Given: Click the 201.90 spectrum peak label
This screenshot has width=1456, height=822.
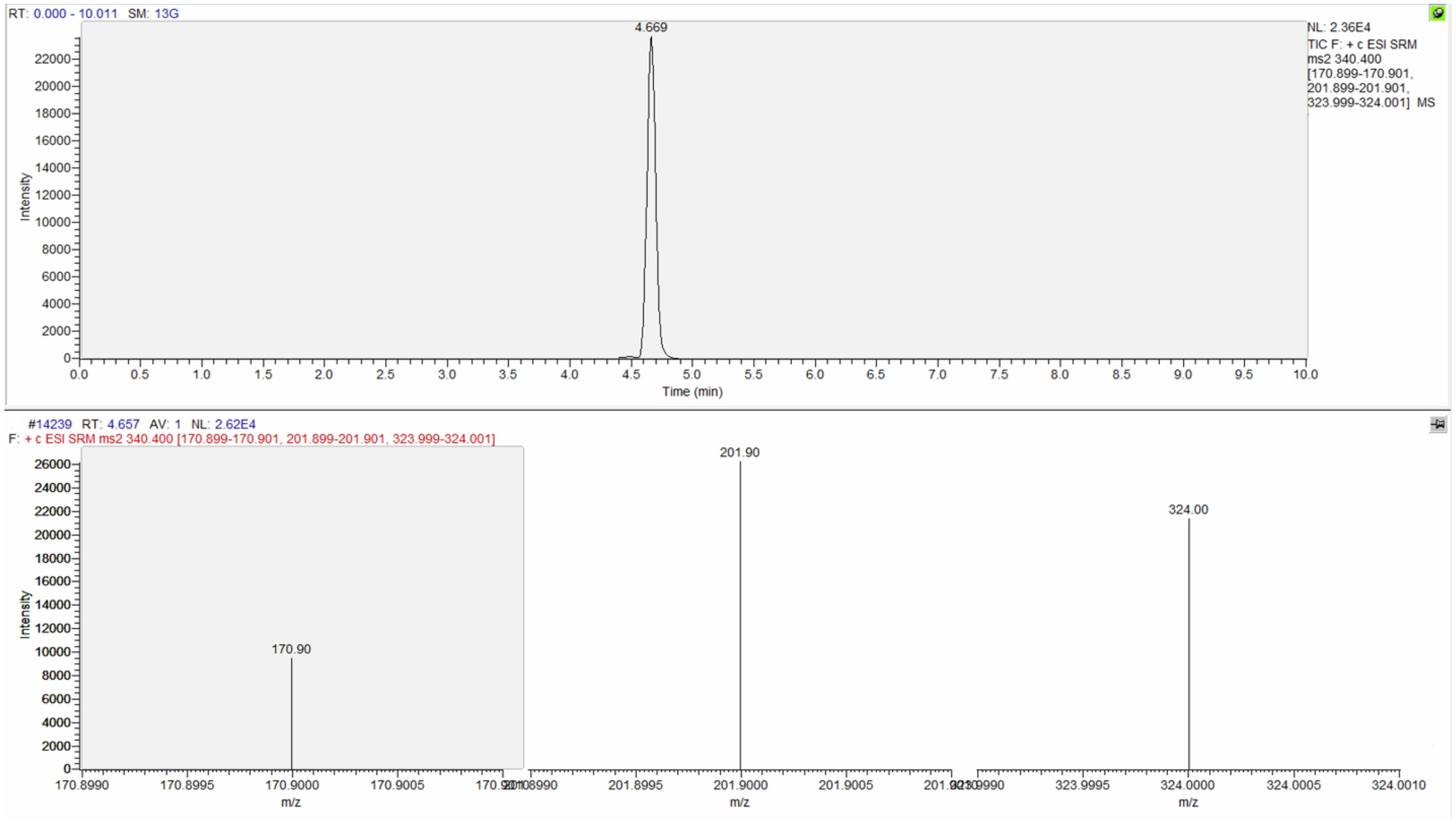Looking at the screenshot, I should [740, 452].
